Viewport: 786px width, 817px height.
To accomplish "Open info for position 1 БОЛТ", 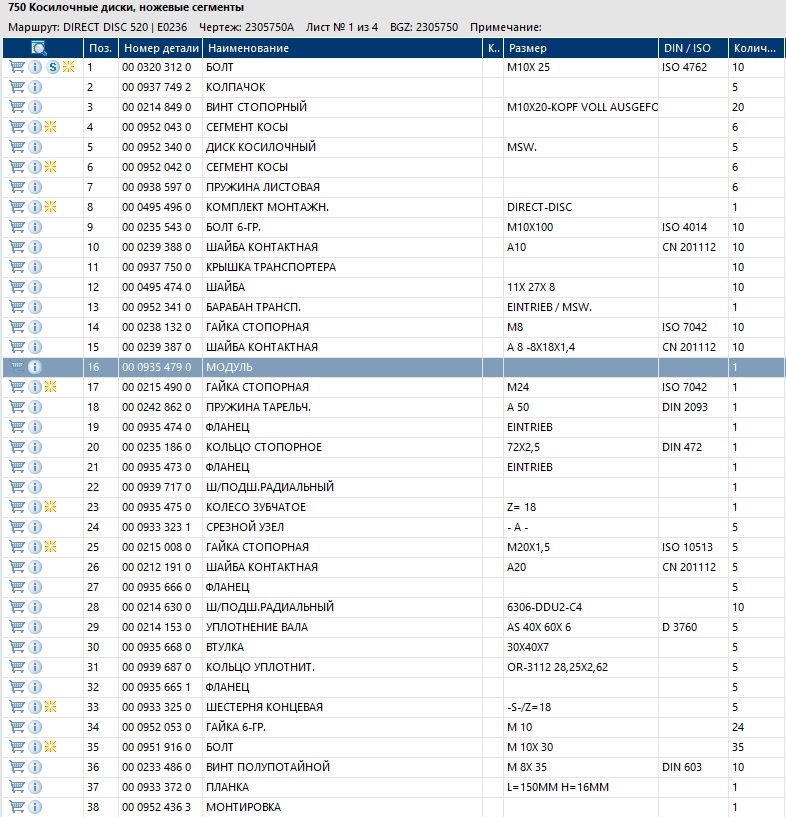I will tap(35, 67).
